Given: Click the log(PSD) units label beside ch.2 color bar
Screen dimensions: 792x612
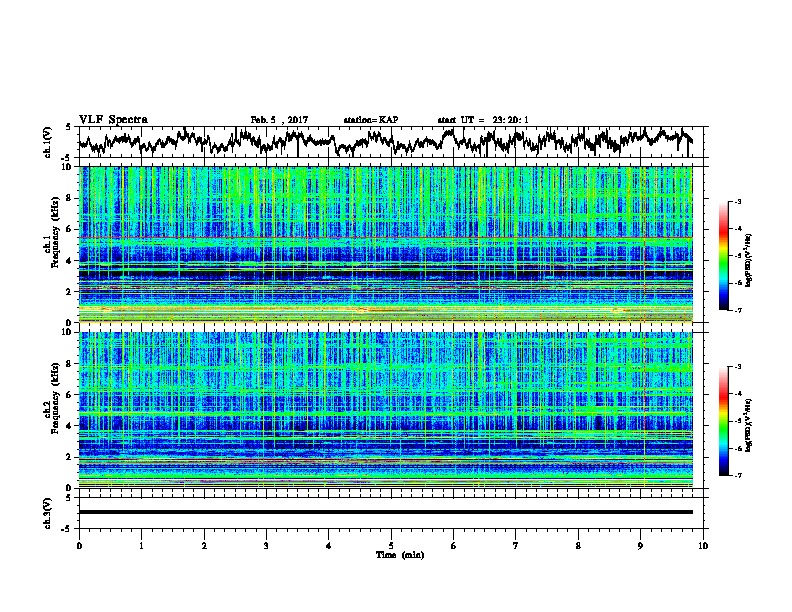Looking at the screenshot, I should click(749, 426).
